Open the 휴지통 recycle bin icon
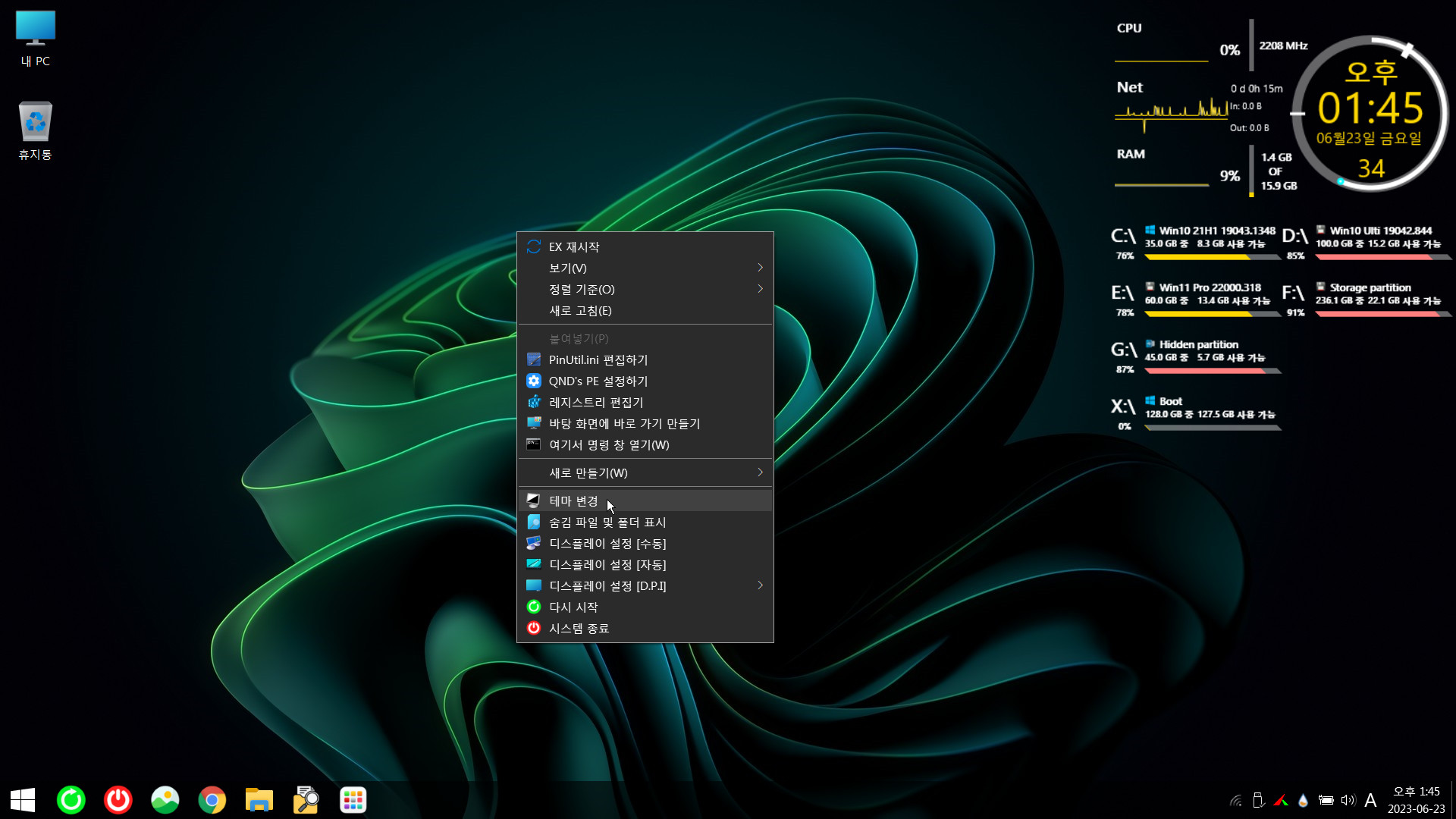The width and height of the screenshot is (1456, 819). pyautogui.click(x=36, y=130)
